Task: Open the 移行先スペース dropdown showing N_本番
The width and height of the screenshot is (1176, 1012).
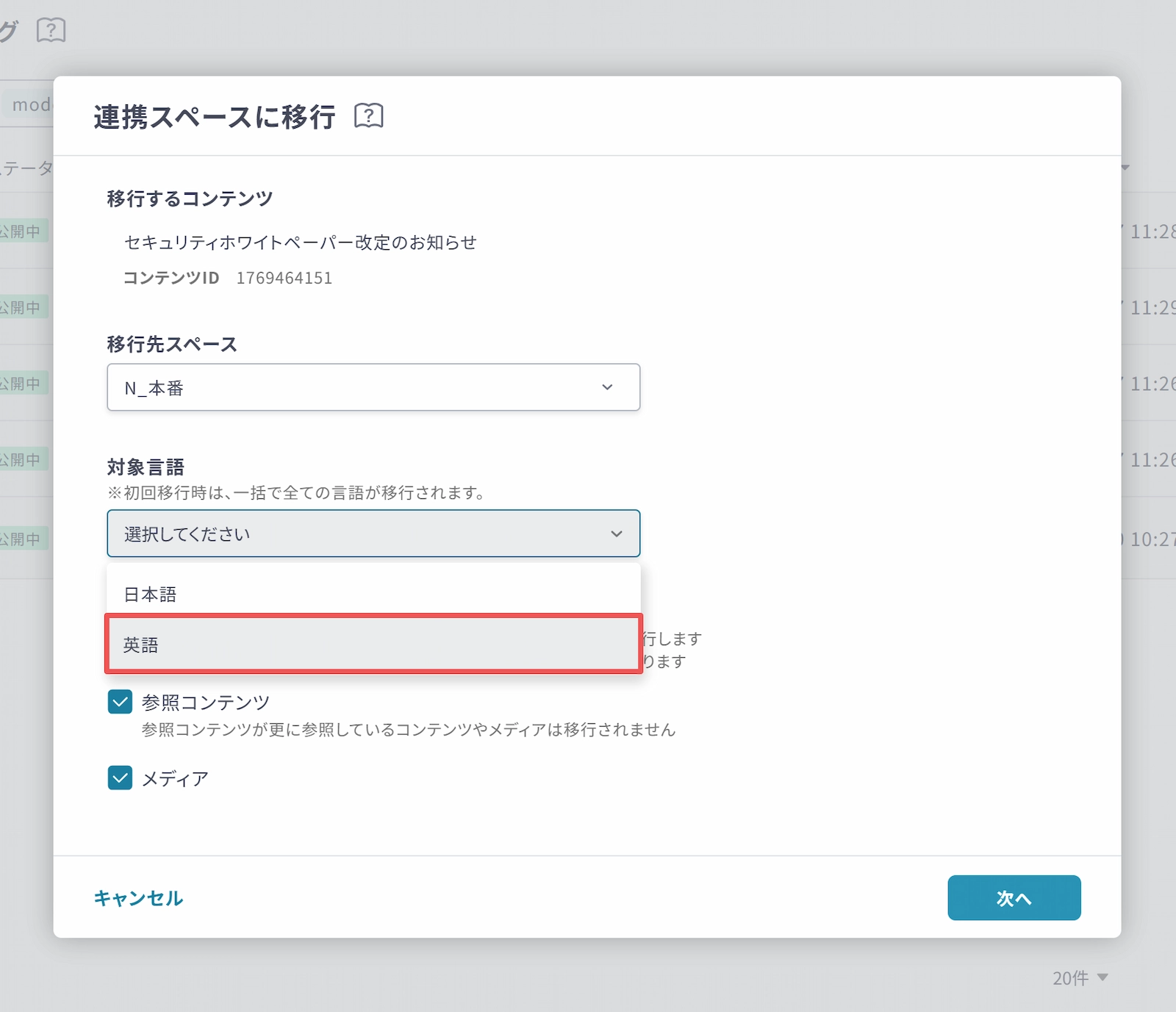Action: [x=373, y=387]
